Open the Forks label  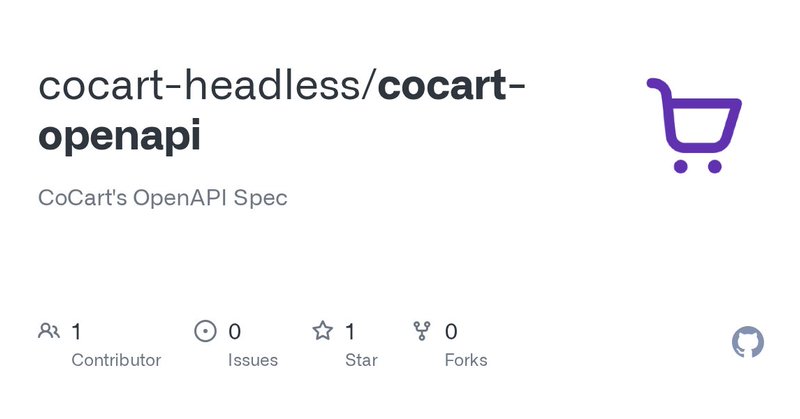tap(466, 360)
